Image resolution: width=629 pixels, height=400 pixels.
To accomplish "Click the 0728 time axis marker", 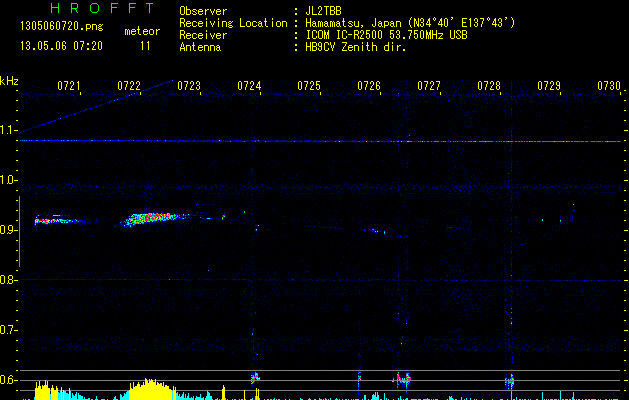I will pyautogui.click(x=489, y=85).
